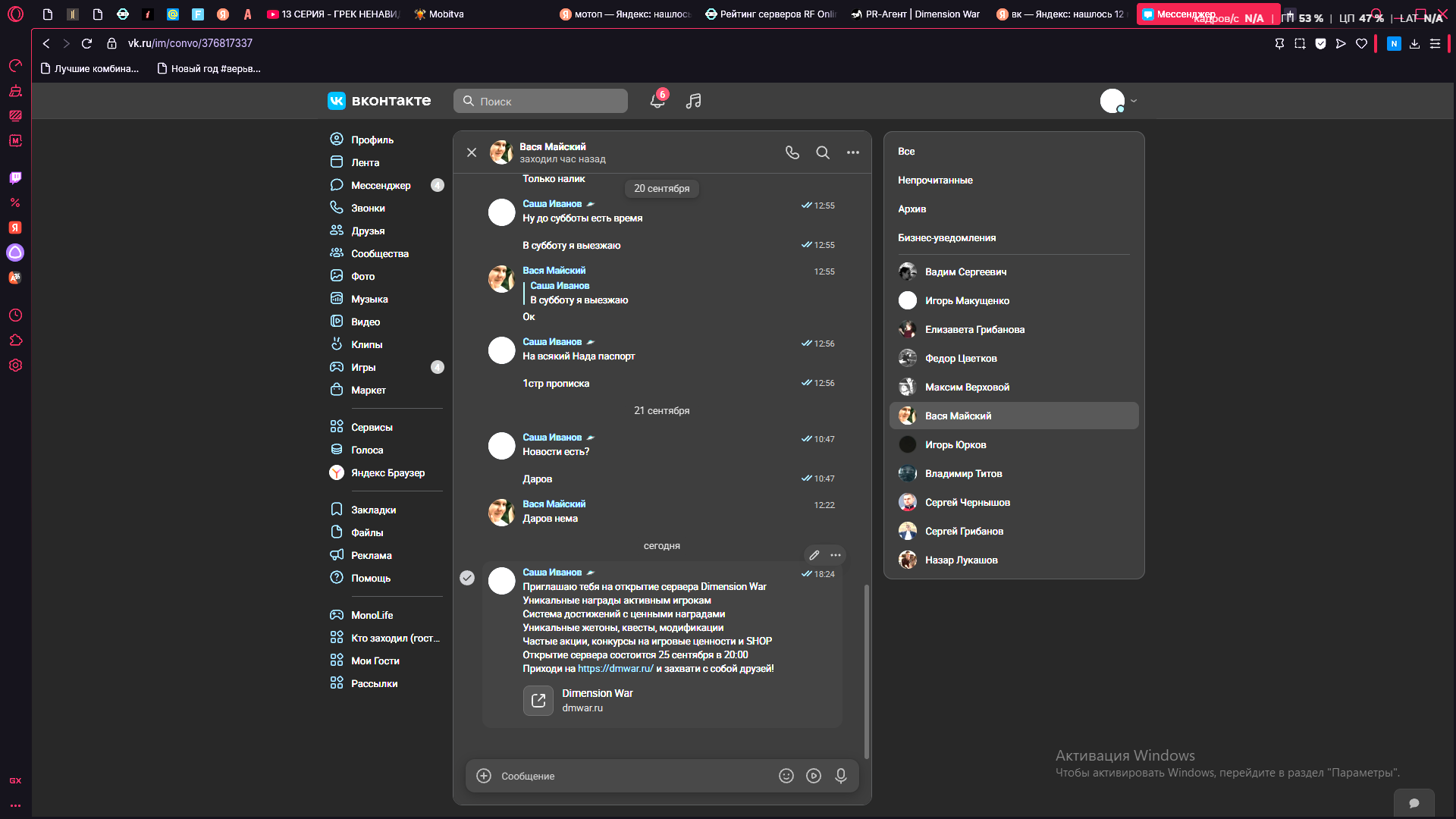Open the Opera GX settings gear in sidebar
This screenshot has width=1456, height=819.
(15, 365)
